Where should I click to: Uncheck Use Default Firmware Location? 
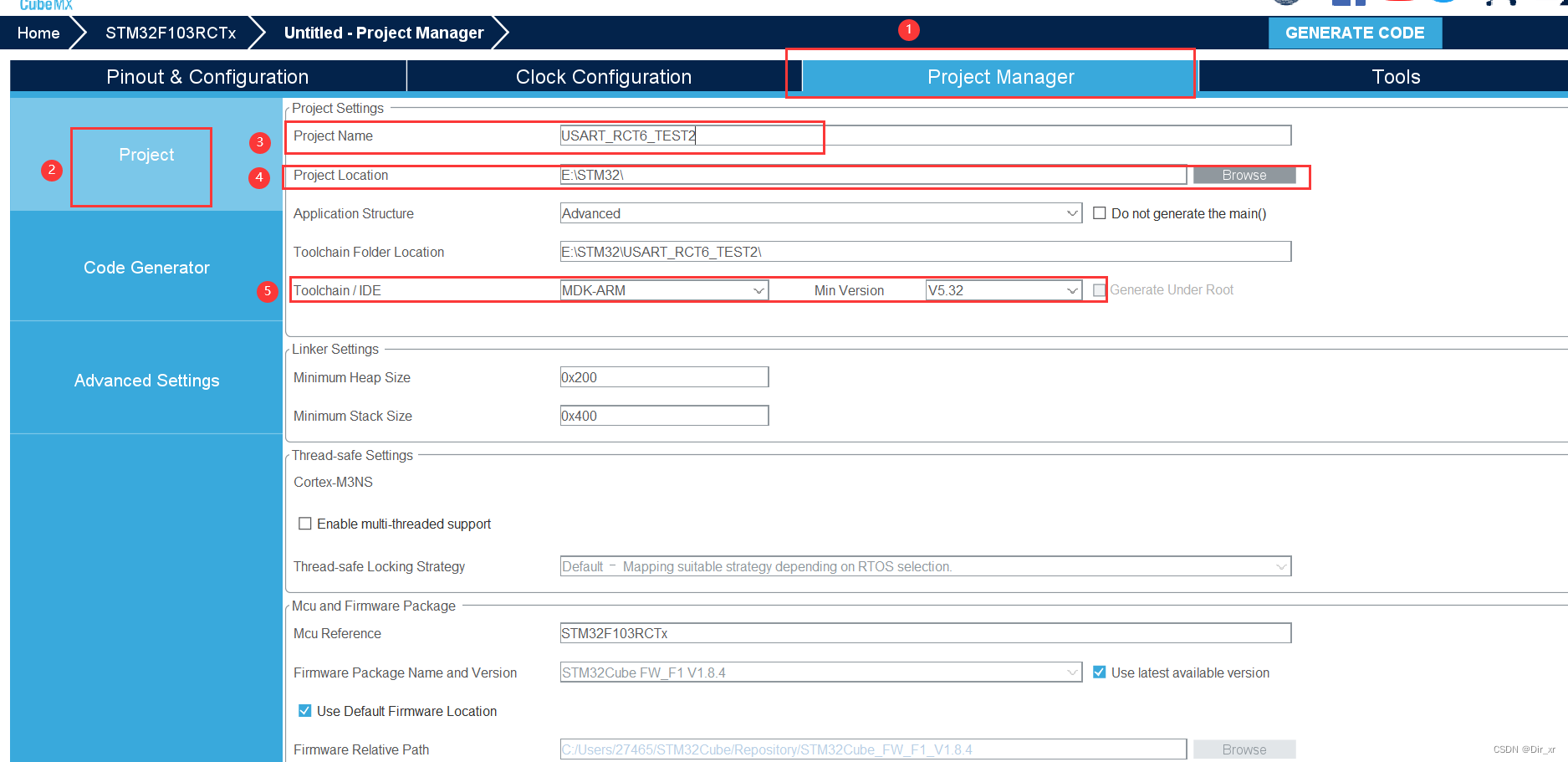pos(305,711)
